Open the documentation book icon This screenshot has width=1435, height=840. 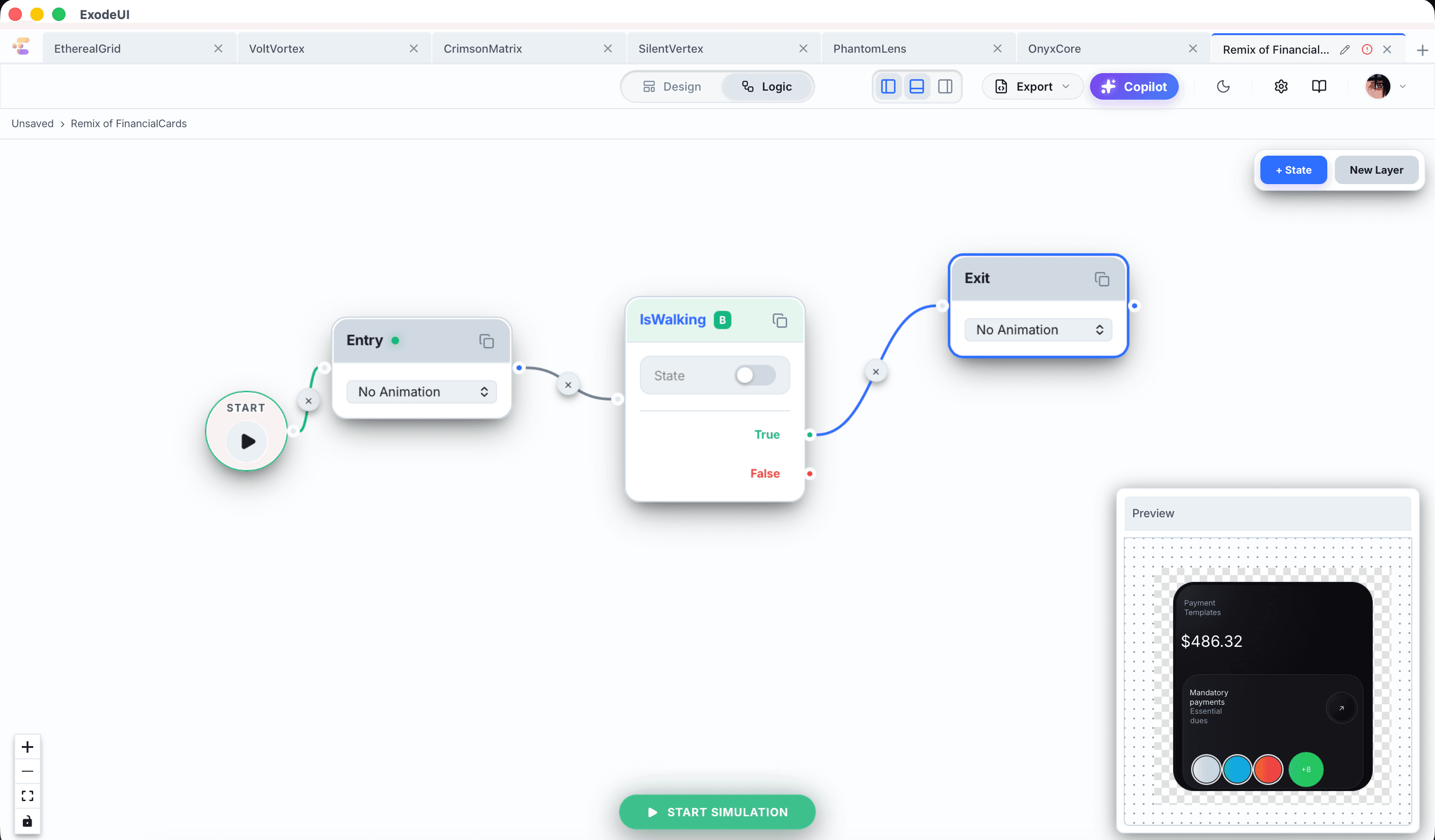click(1319, 86)
